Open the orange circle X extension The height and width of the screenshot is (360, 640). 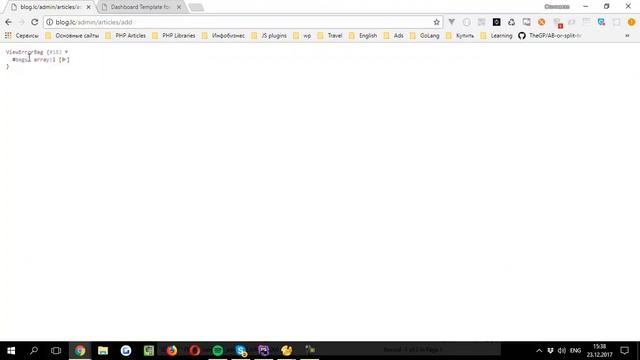(541, 22)
